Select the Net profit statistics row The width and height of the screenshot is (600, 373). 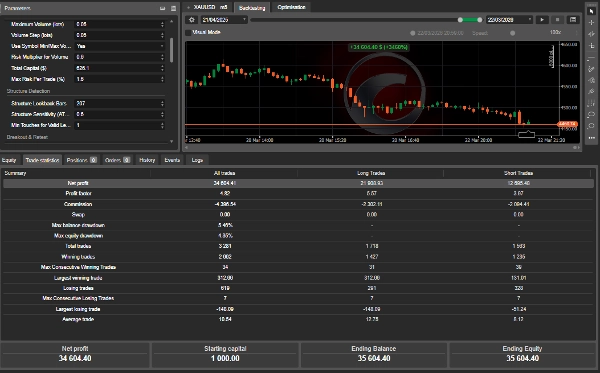(x=298, y=183)
